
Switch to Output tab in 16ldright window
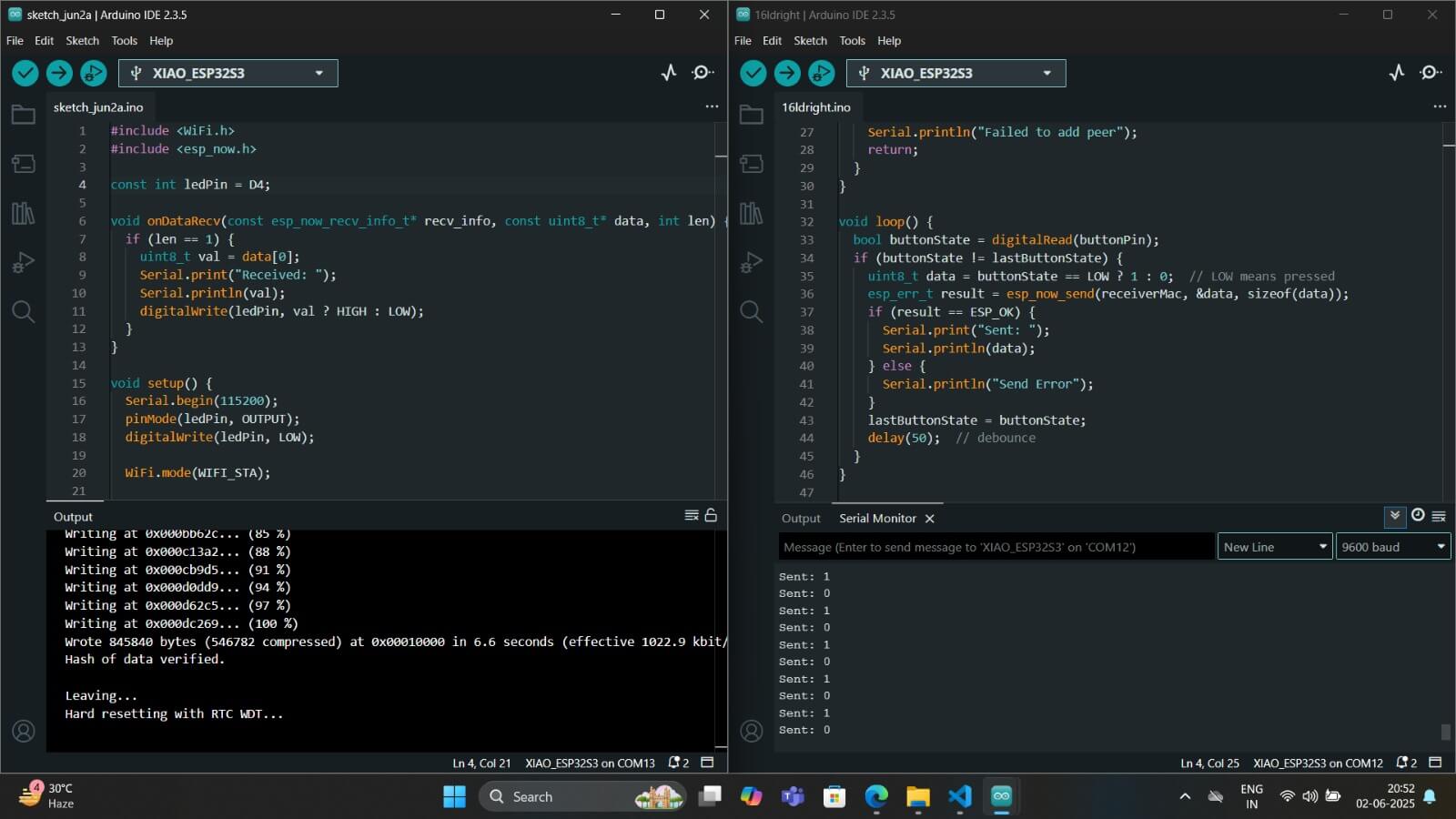click(801, 518)
